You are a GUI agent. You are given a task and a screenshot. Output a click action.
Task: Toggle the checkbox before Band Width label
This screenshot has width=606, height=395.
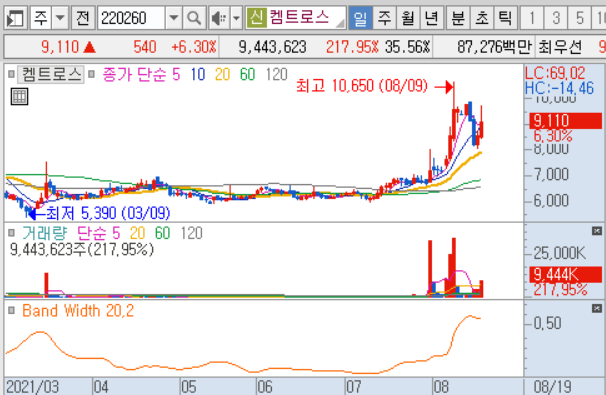point(11,310)
